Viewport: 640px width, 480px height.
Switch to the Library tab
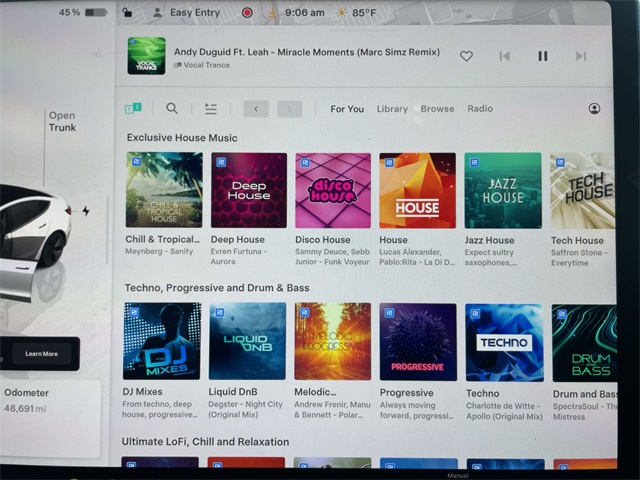pyautogui.click(x=392, y=109)
